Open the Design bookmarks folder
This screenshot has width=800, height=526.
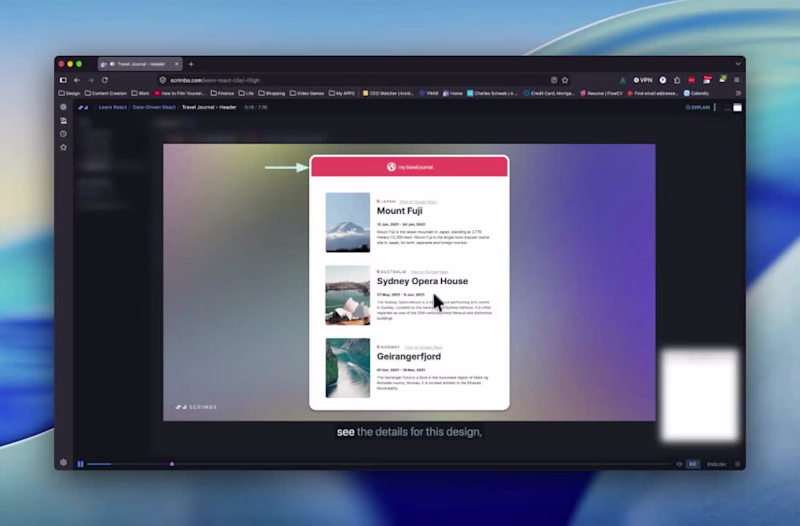click(x=69, y=93)
